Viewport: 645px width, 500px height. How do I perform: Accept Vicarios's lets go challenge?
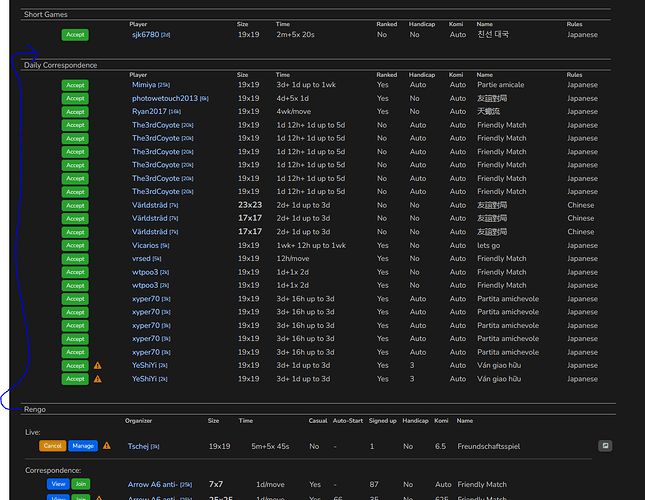75,245
